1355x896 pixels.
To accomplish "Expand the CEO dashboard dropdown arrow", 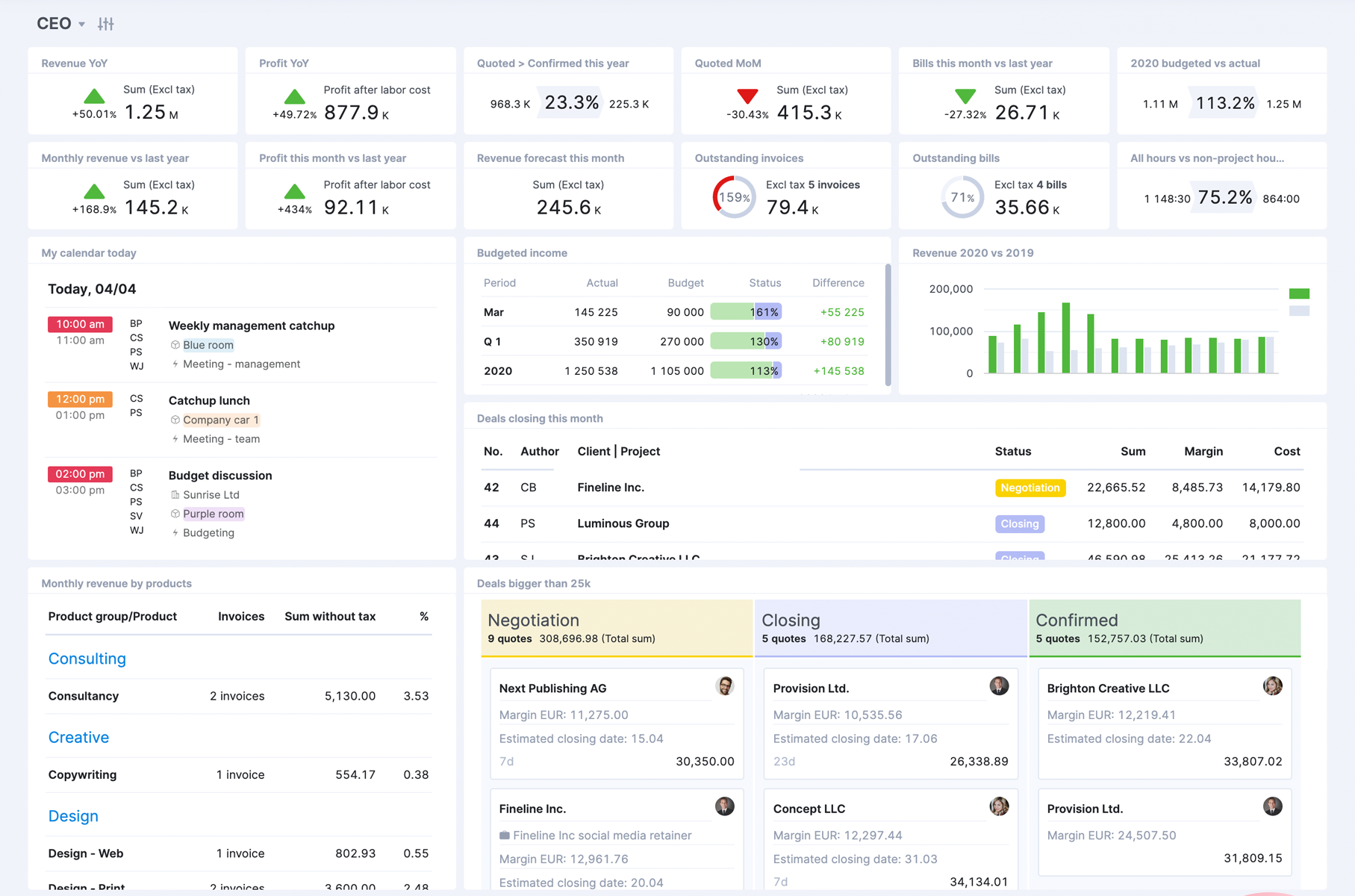I will 81,25.
